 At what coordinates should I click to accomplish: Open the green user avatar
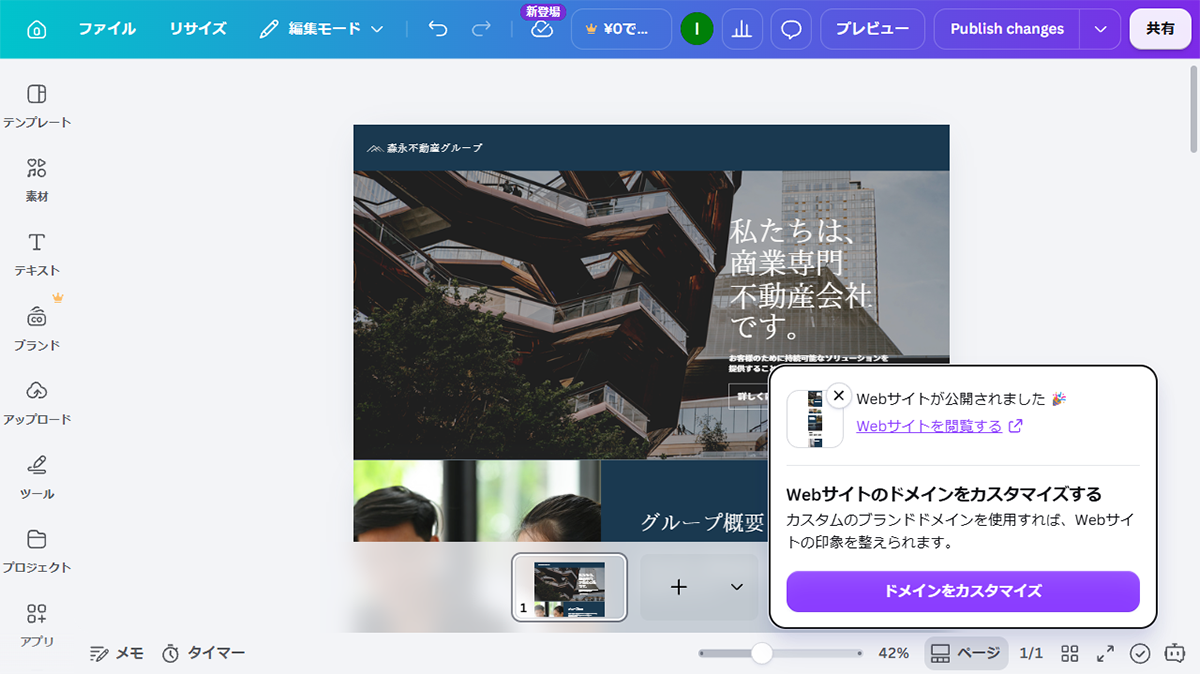[x=696, y=29]
